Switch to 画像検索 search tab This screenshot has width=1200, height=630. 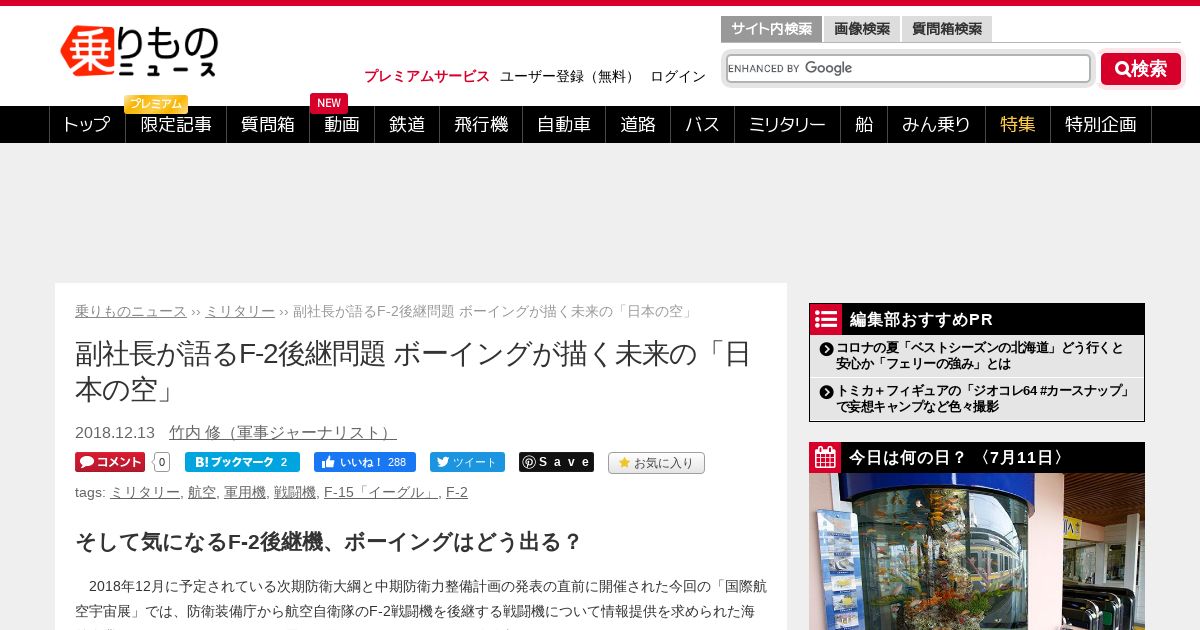point(862,29)
